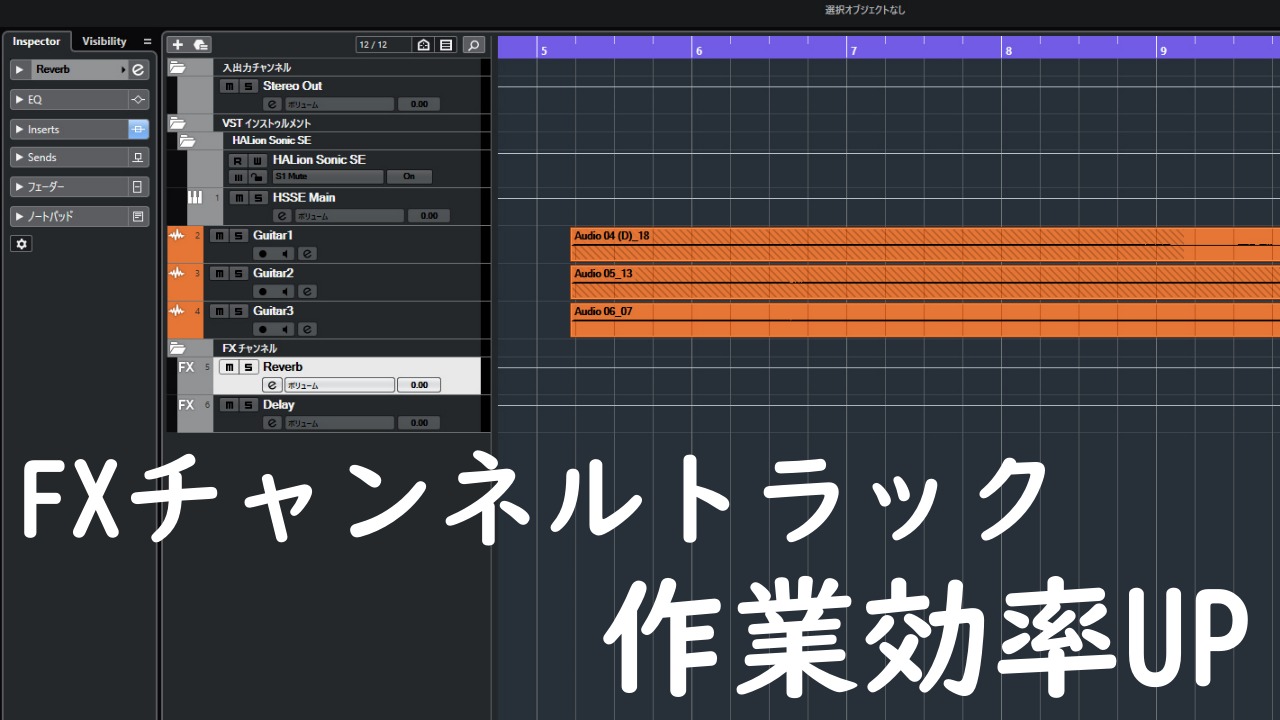Click Reverb track volume value field
This screenshot has width=1280, height=720.
click(x=418, y=385)
